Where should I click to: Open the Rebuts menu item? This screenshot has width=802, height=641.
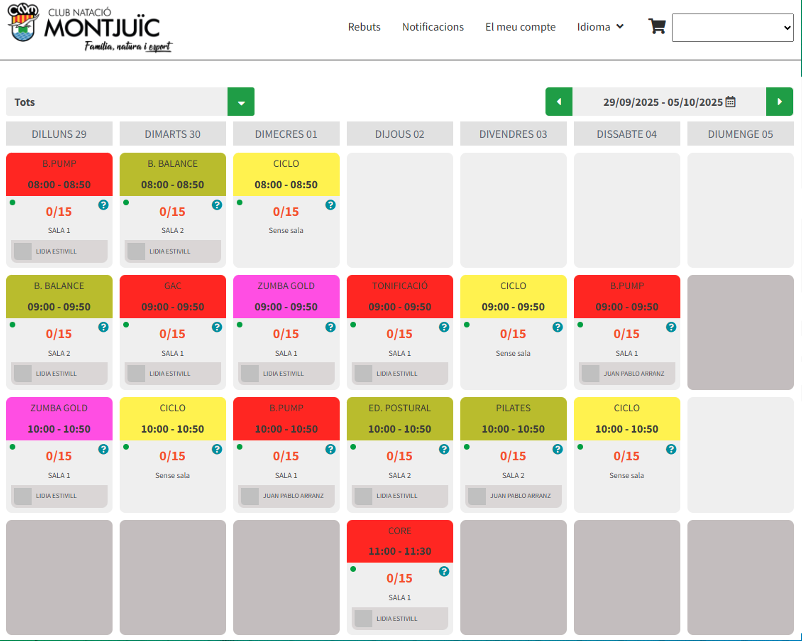pyautogui.click(x=364, y=27)
